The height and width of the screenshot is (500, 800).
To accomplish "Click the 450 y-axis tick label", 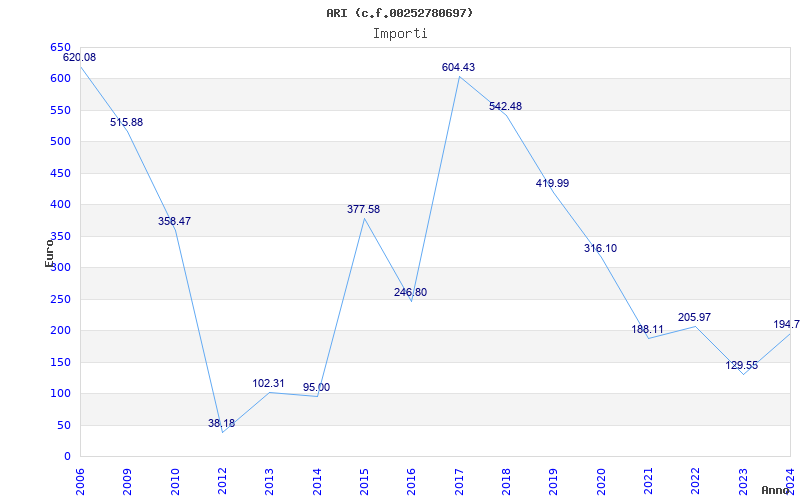I will [x=60, y=173].
